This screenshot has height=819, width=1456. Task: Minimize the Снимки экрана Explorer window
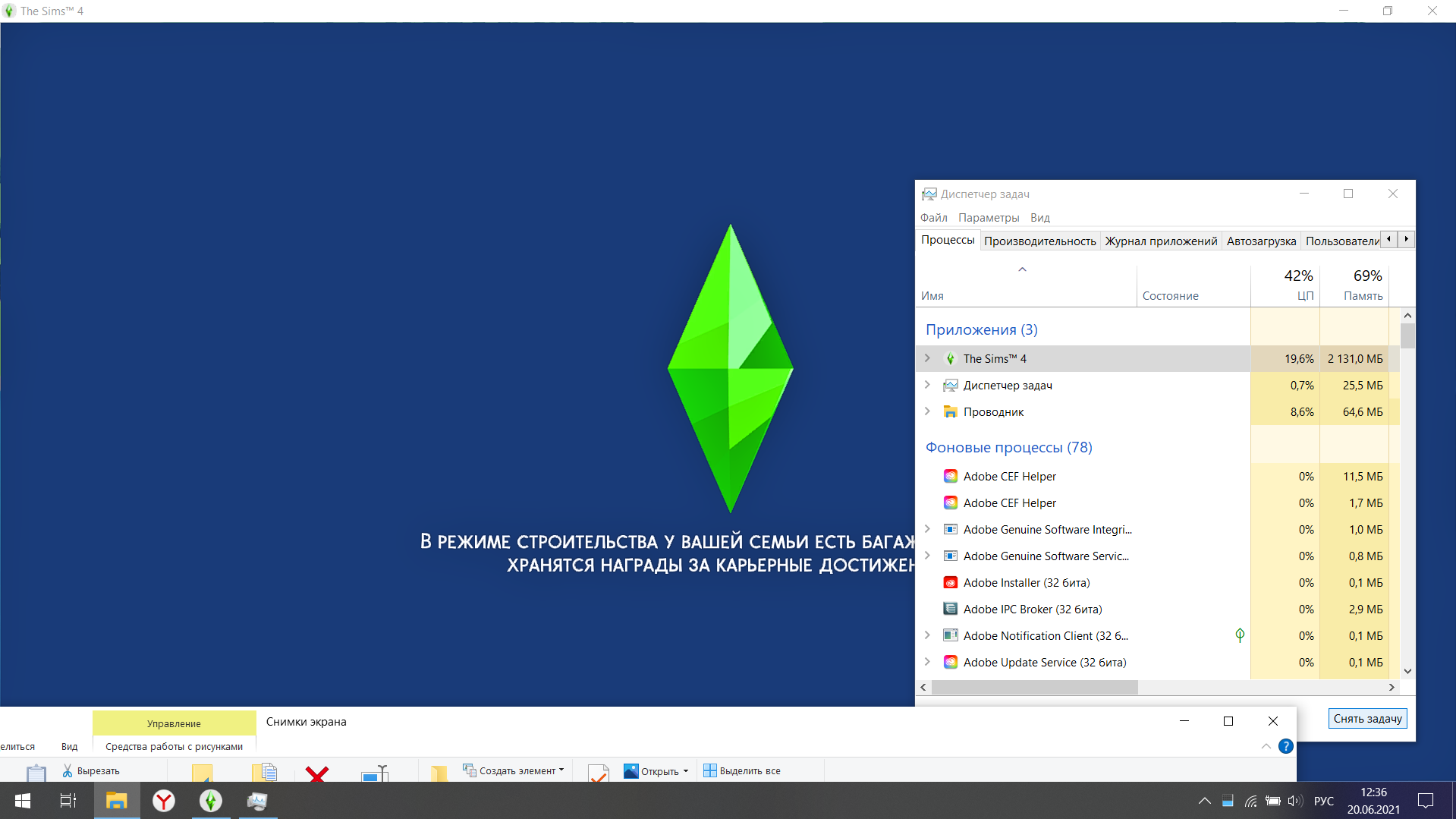[x=1184, y=720]
